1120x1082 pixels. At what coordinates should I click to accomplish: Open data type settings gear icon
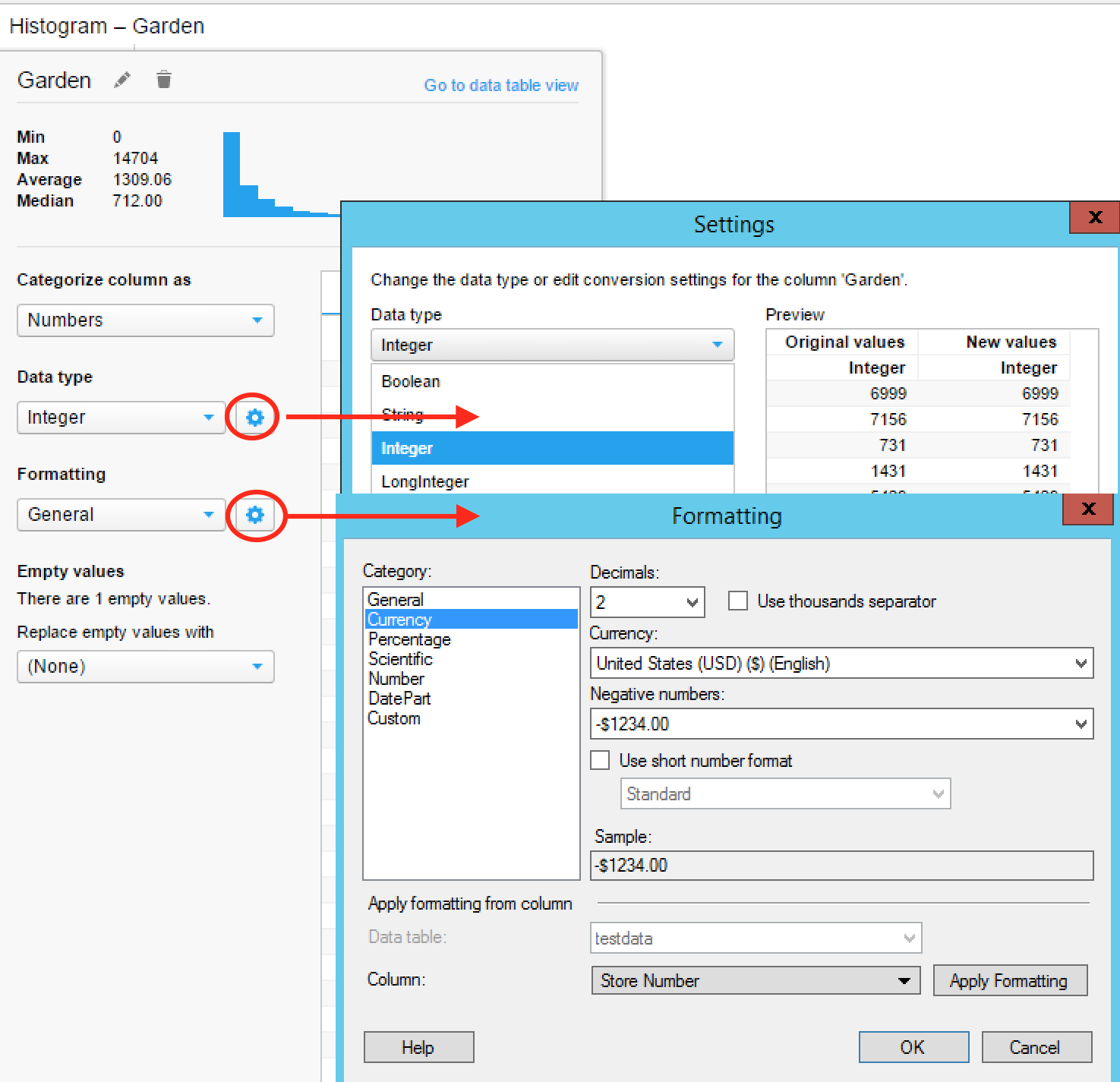click(x=255, y=417)
